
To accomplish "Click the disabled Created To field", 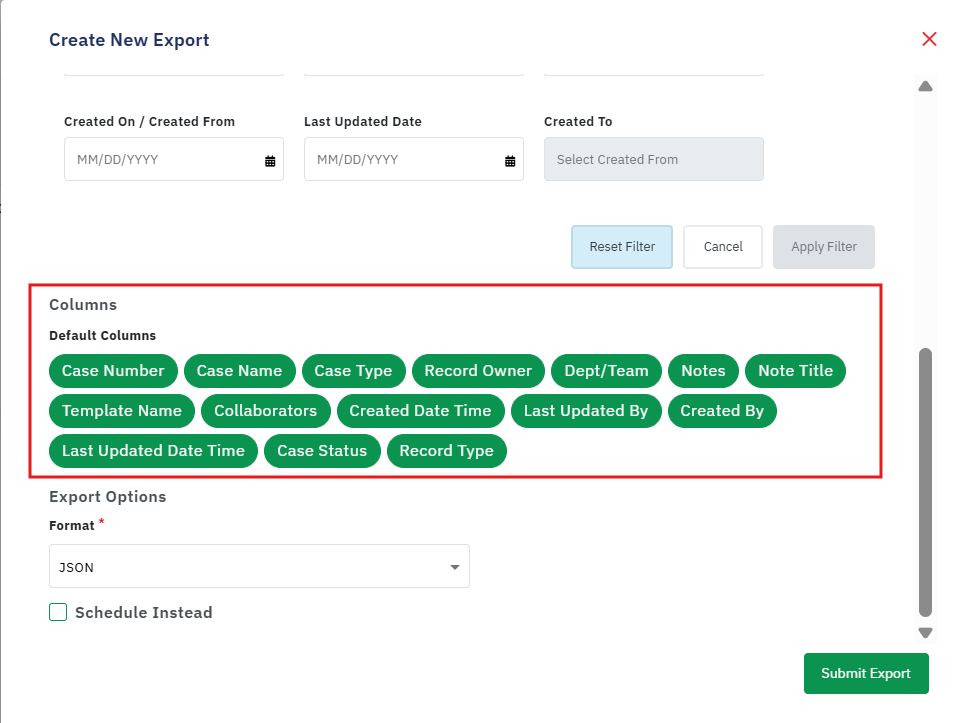I will (654, 159).
